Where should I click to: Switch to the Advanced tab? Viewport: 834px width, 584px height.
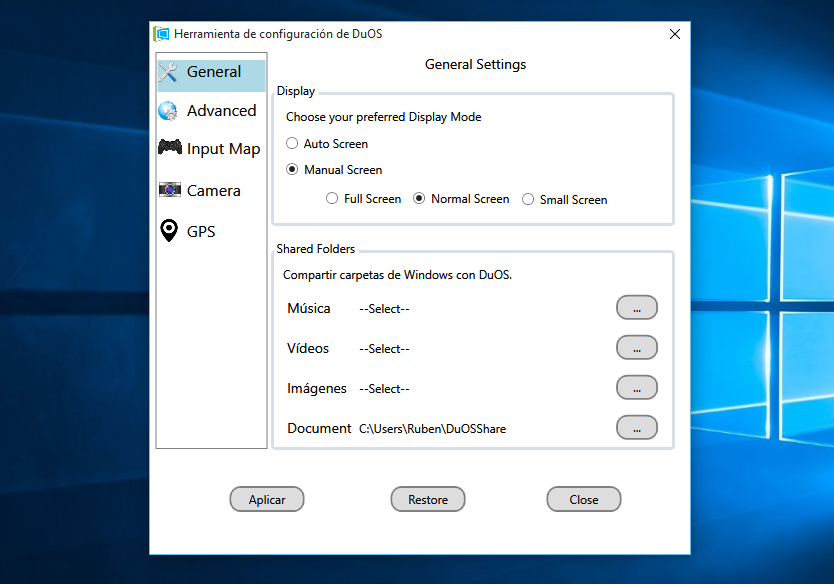click(x=211, y=111)
